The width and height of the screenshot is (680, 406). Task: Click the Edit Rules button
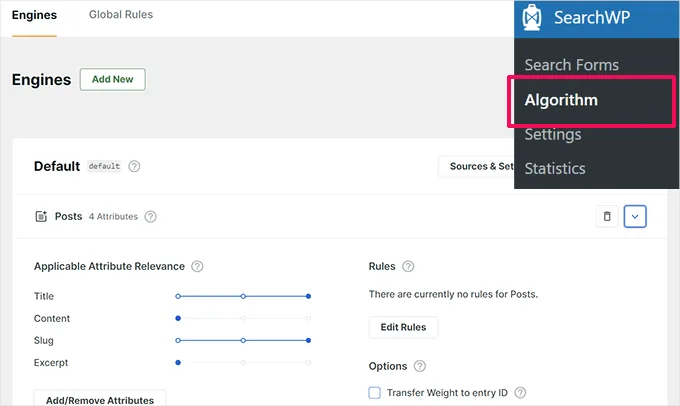click(x=403, y=327)
